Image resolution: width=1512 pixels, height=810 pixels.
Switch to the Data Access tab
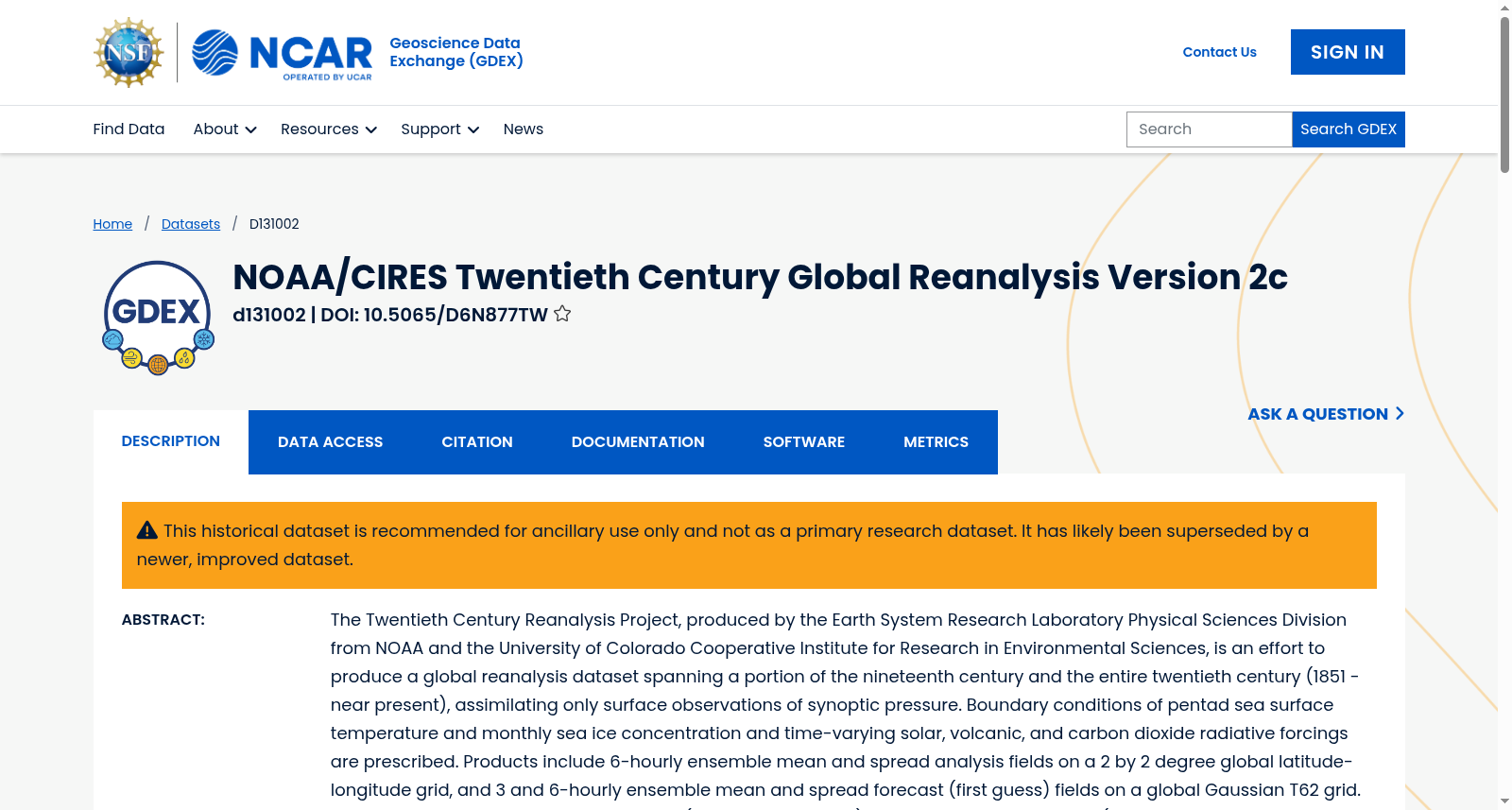tap(331, 442)
